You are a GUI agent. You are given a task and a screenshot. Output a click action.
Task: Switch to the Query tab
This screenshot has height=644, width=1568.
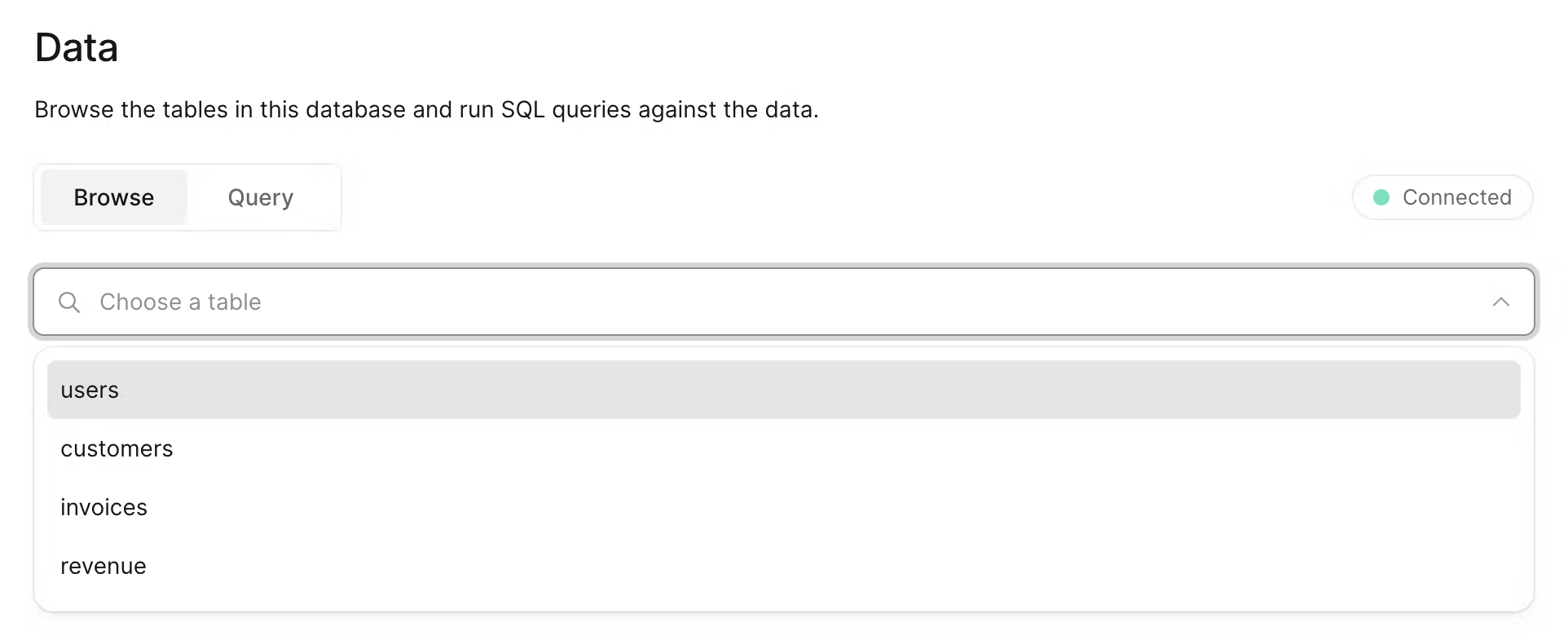[x=260, y=197]
